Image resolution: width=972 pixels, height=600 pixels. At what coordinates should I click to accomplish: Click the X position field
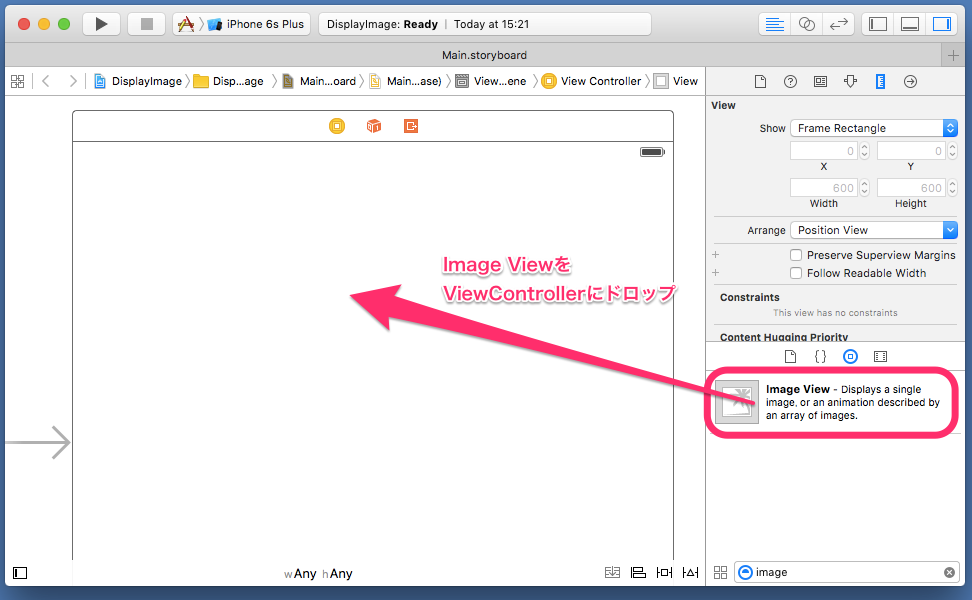824,151
